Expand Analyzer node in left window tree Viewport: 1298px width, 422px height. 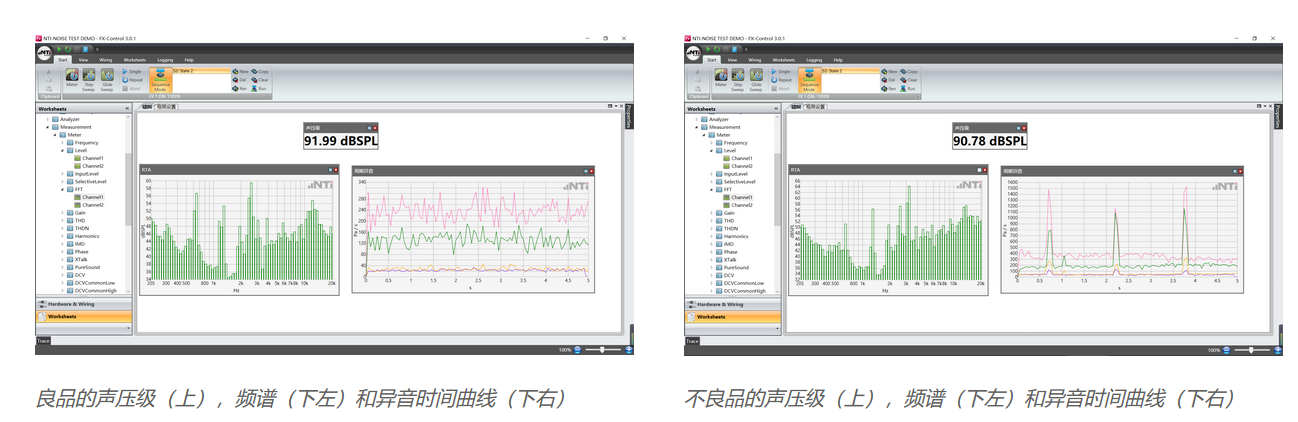[48, 119]
